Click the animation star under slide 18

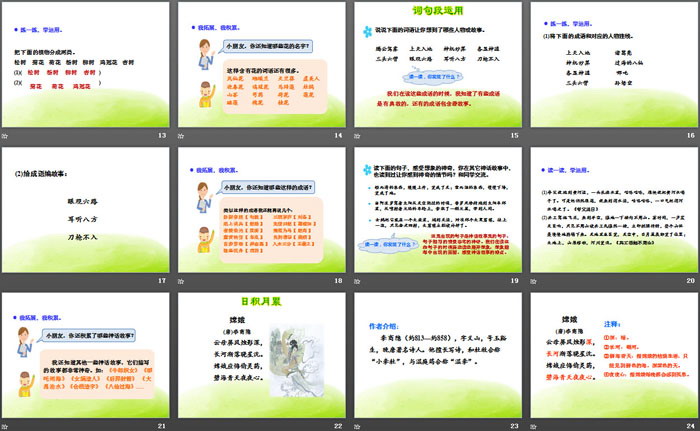click(181, 281)
